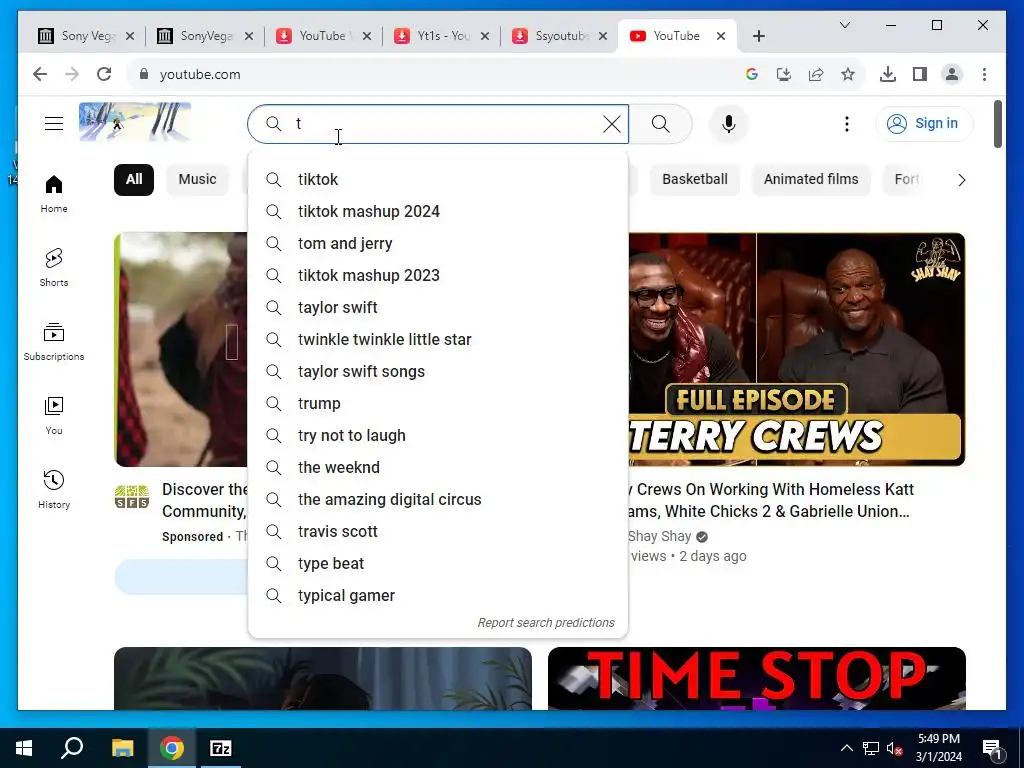This screenshot has width=1024, height=768.
Task: Expand the tab search dropdown arrow
Action: pos(844,25)
